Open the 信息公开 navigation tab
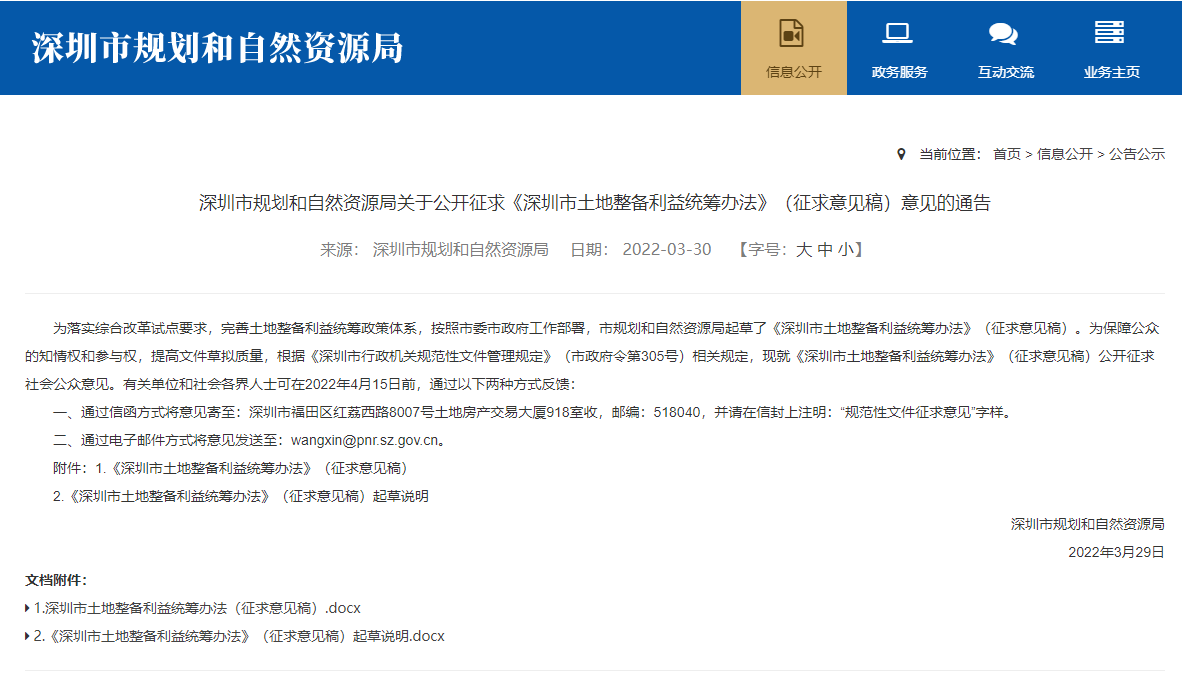 coord(793,72)
